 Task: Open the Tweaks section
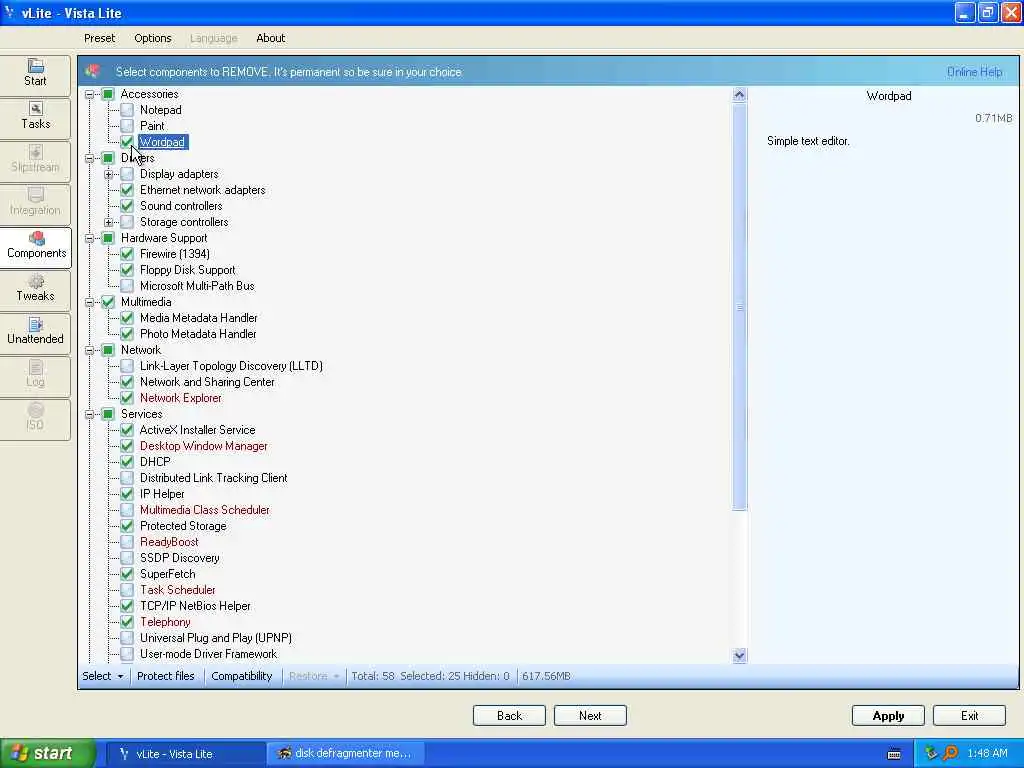click(x=35, y=289)
